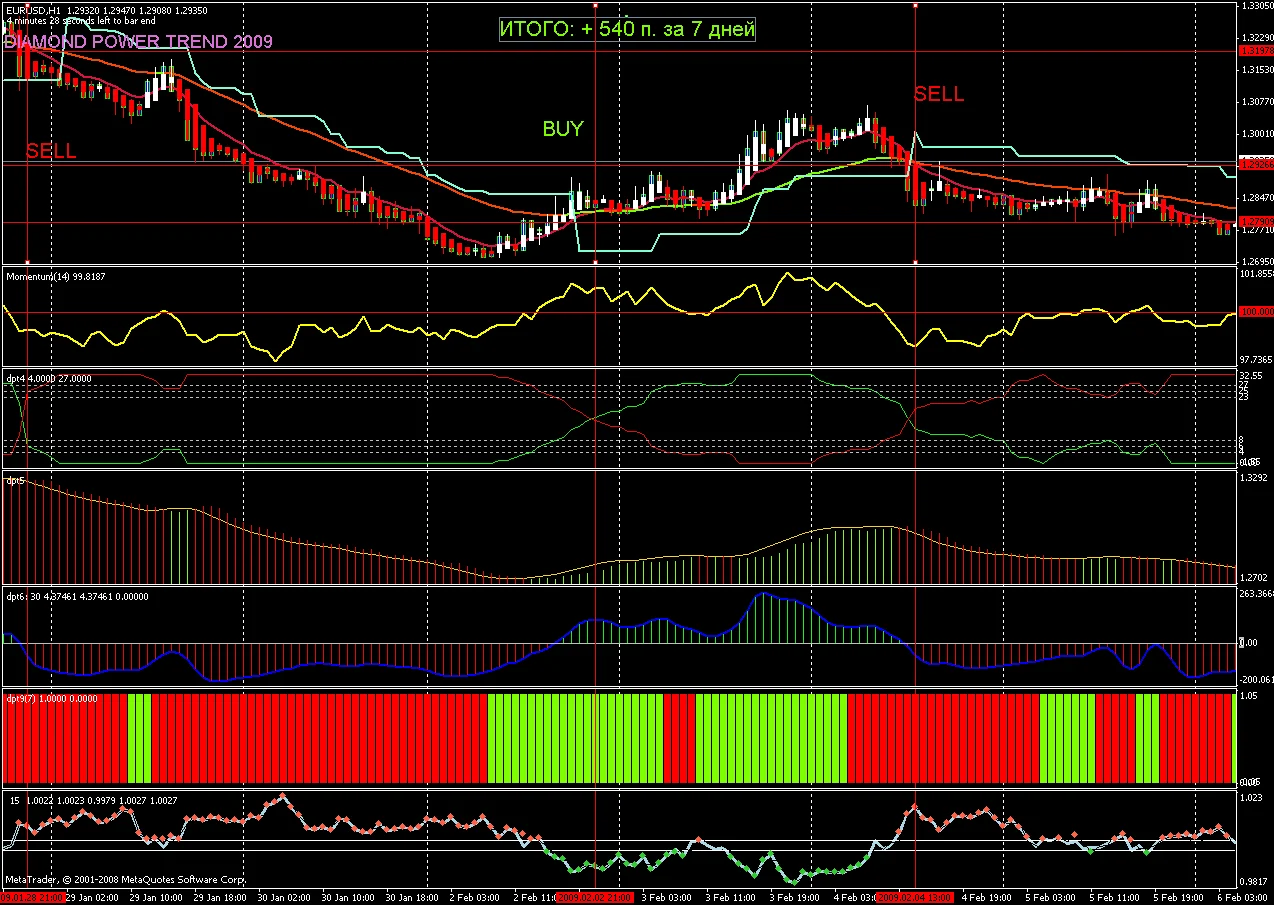Screen dimensions: 1274x905
Task: Click the red highlighted 2 Feb 21:00 date marker
Action: tap(595, 898)
